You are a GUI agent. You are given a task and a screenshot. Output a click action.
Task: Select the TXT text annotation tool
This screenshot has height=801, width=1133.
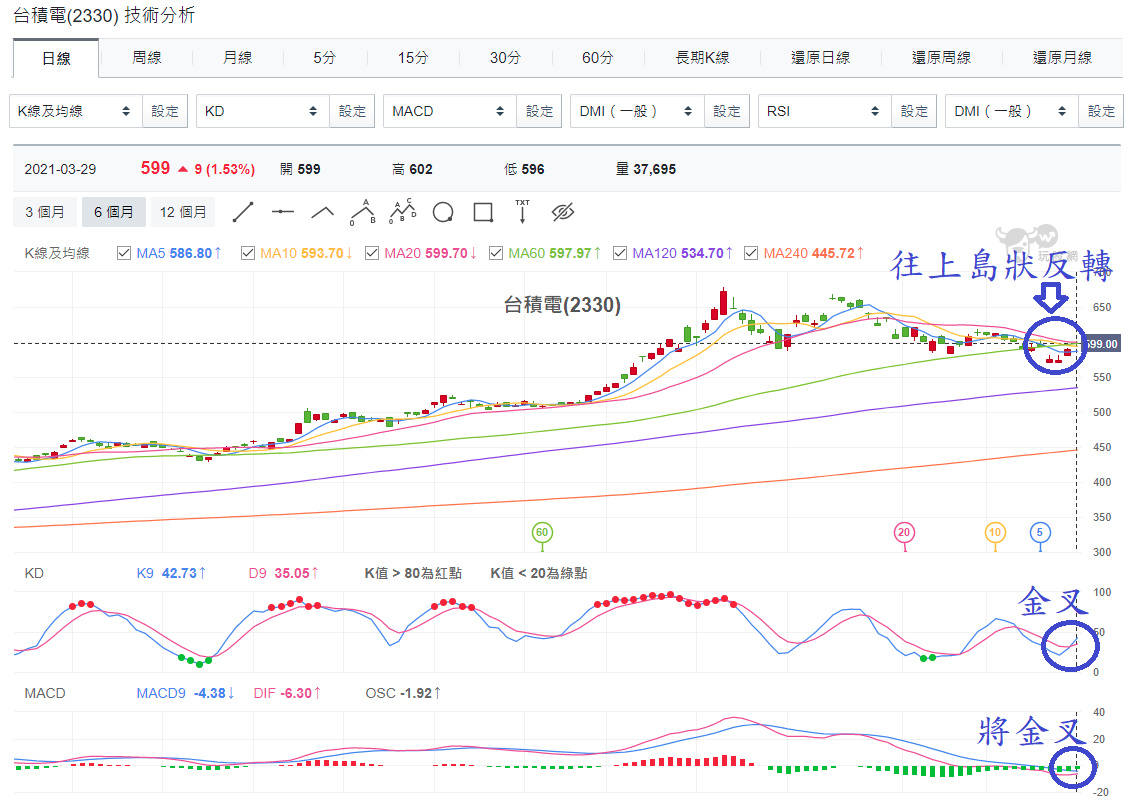click(522, 212)
